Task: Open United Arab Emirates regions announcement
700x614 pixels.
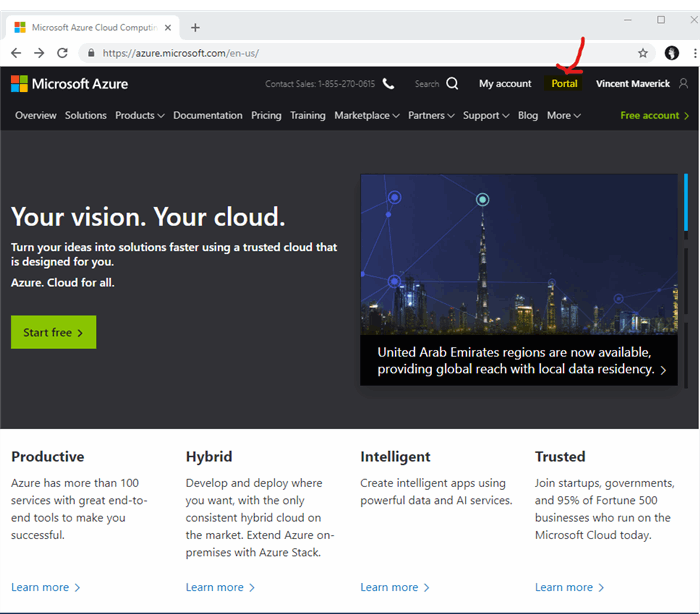Action: [521, 360]
